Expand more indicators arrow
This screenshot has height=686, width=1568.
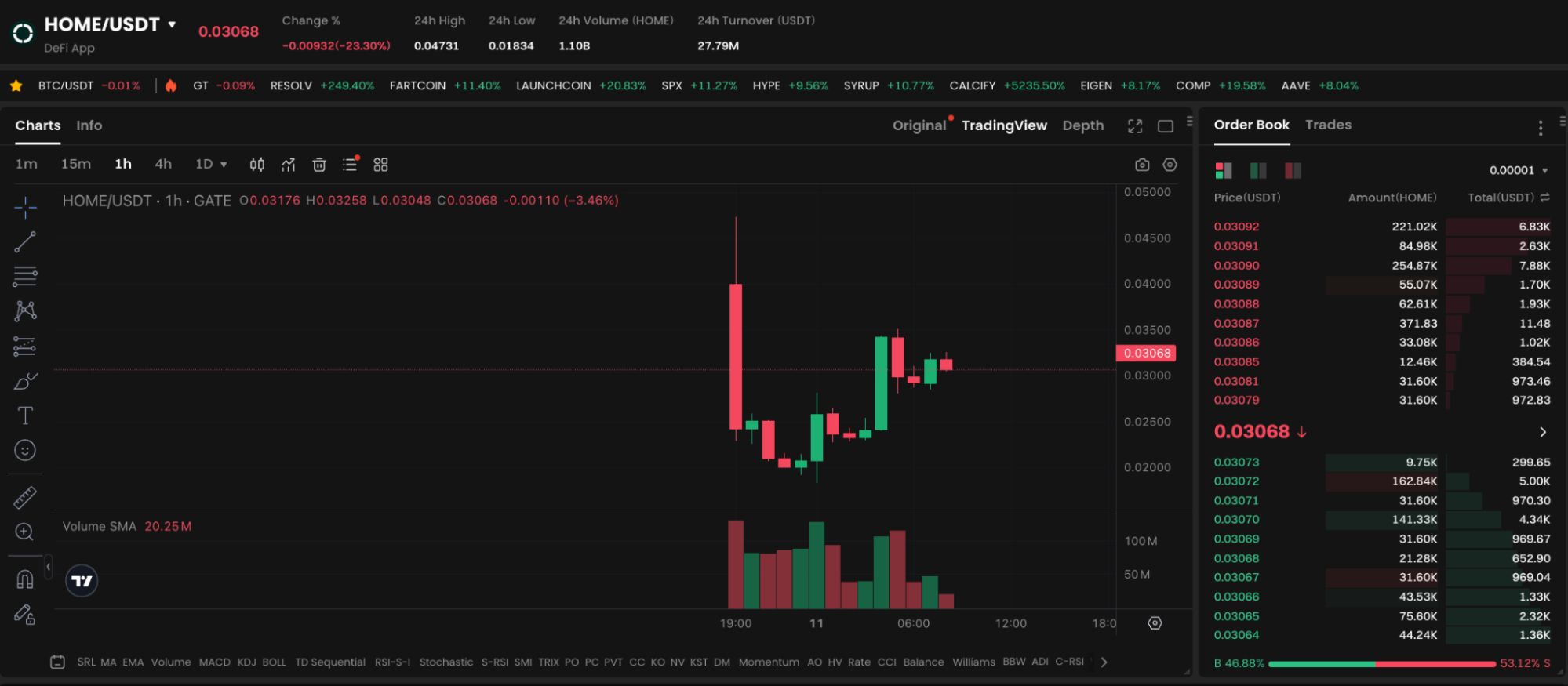tap(1104, 662)
